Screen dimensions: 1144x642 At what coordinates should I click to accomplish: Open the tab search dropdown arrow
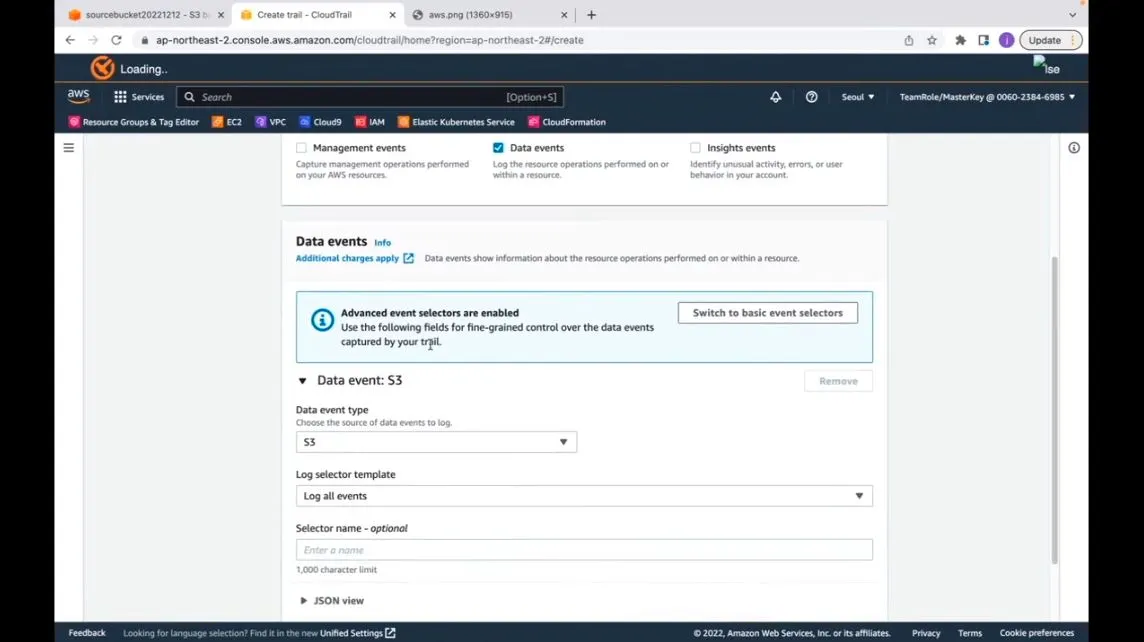tap(1072, 15)
